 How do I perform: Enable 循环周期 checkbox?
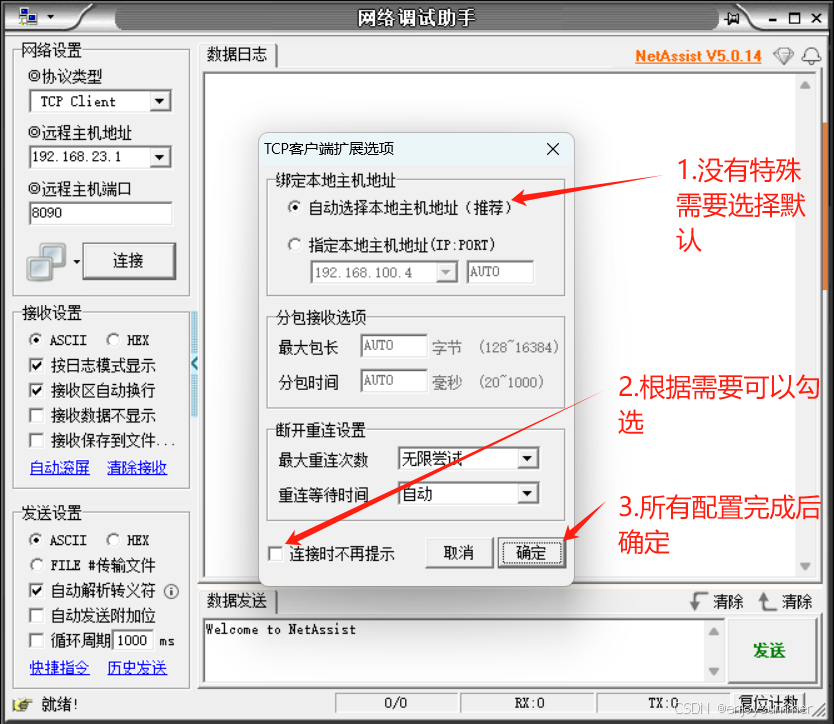click(x=36, y=640)
